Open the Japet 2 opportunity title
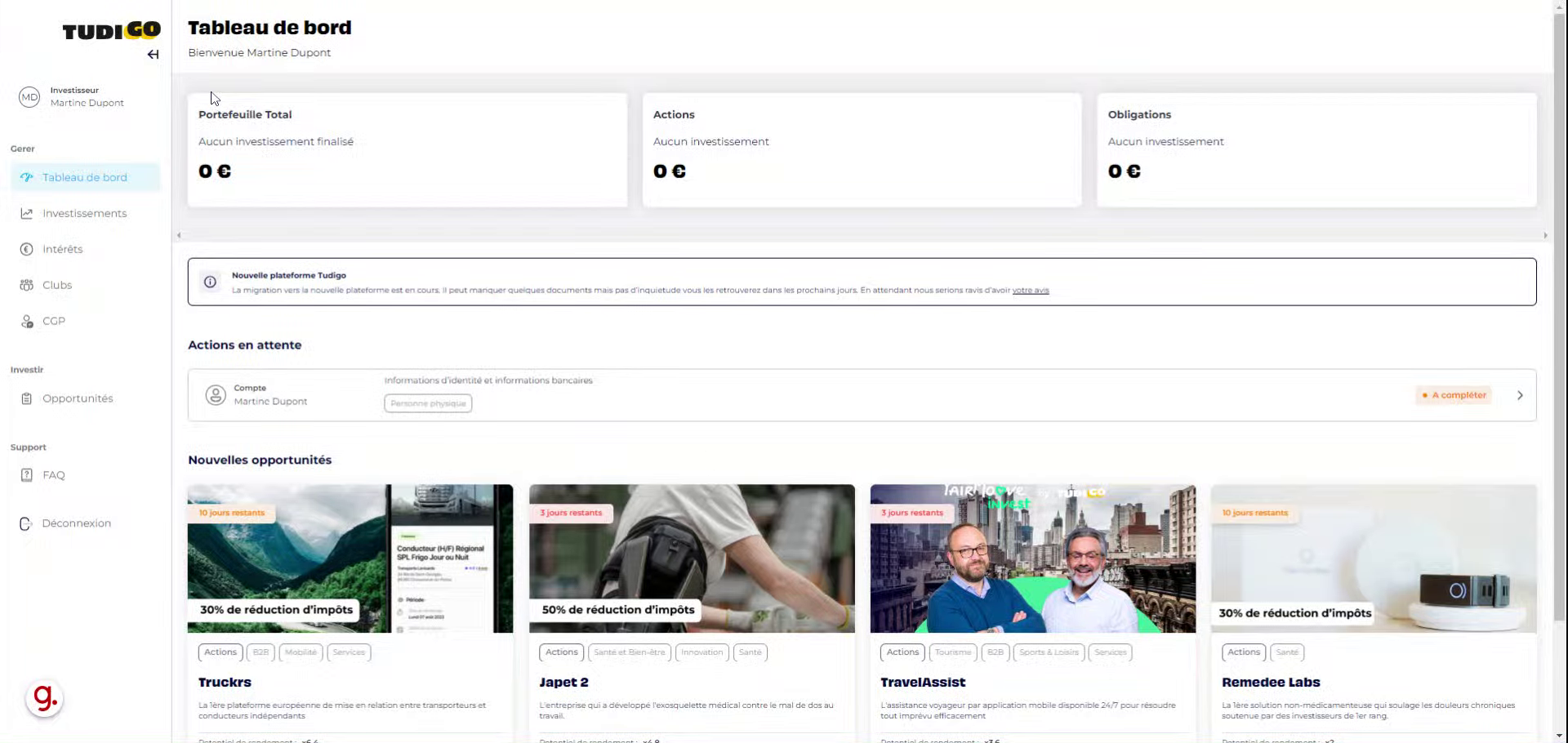Screen dimensions: 1568x743 click(x=563, y=683)
